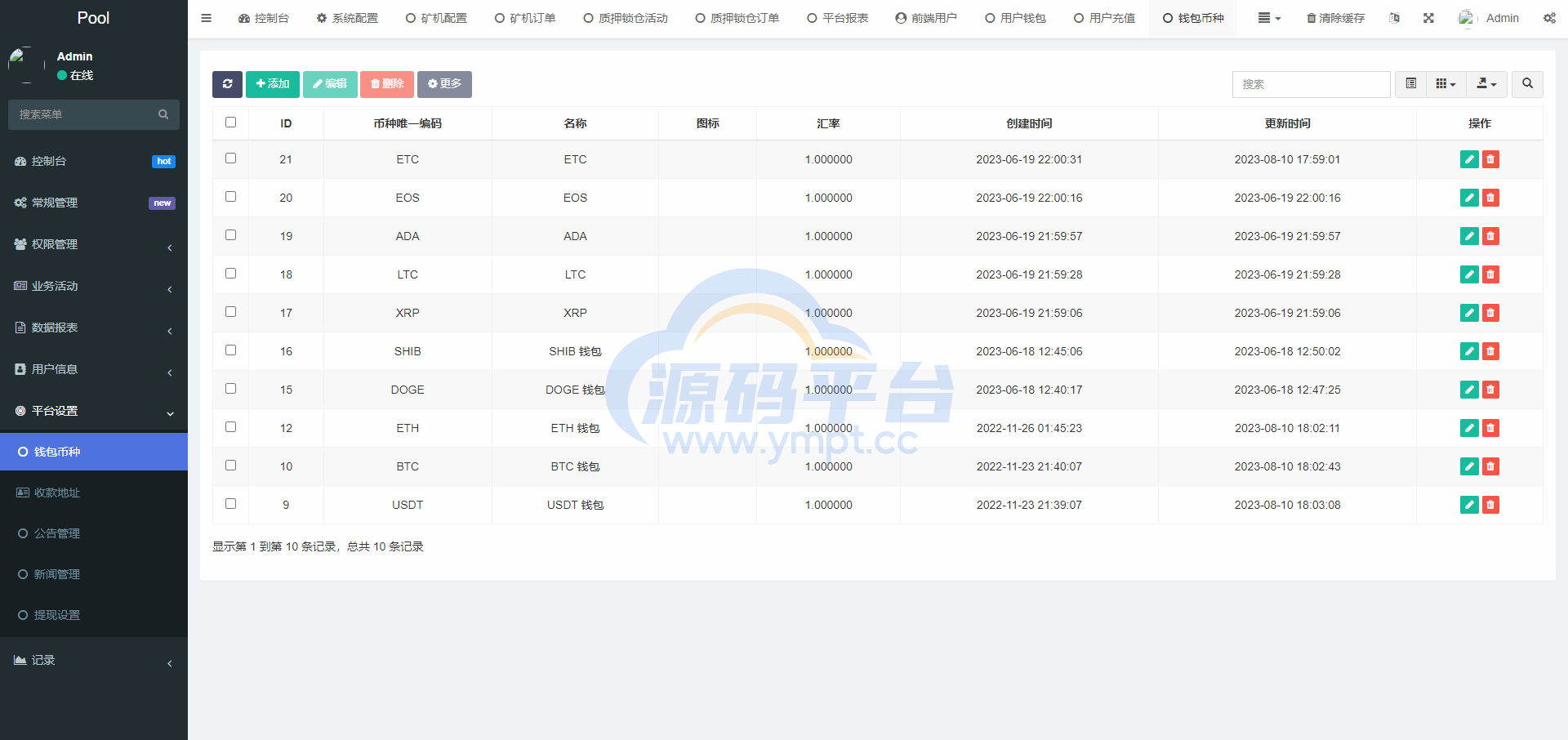Edit the XRP row with pencil icon
Viewport: 1568px width, 740px height.
[1469, 313]
